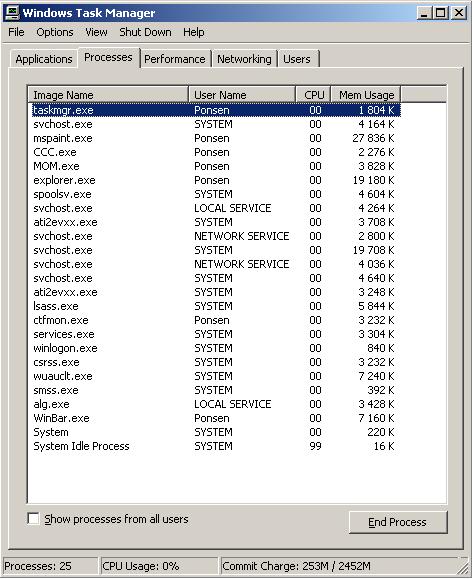Select the mspaint.exe process row
Viewport: 472px width, 579px height.
click(216, 138)
